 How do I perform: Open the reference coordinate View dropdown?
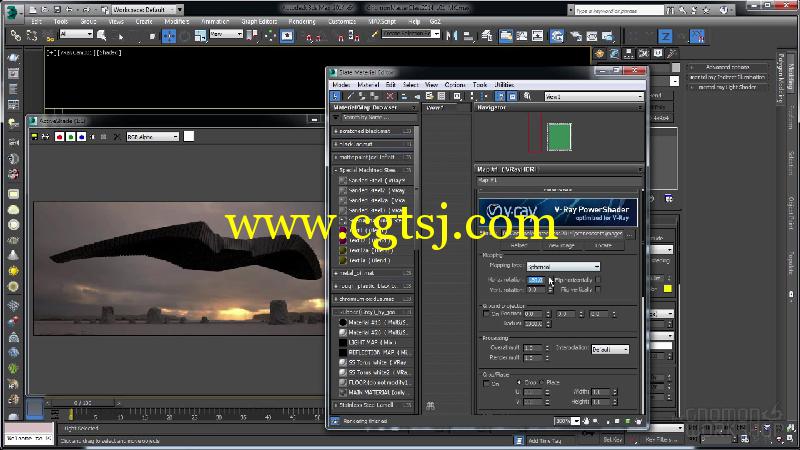pos(226,34)
